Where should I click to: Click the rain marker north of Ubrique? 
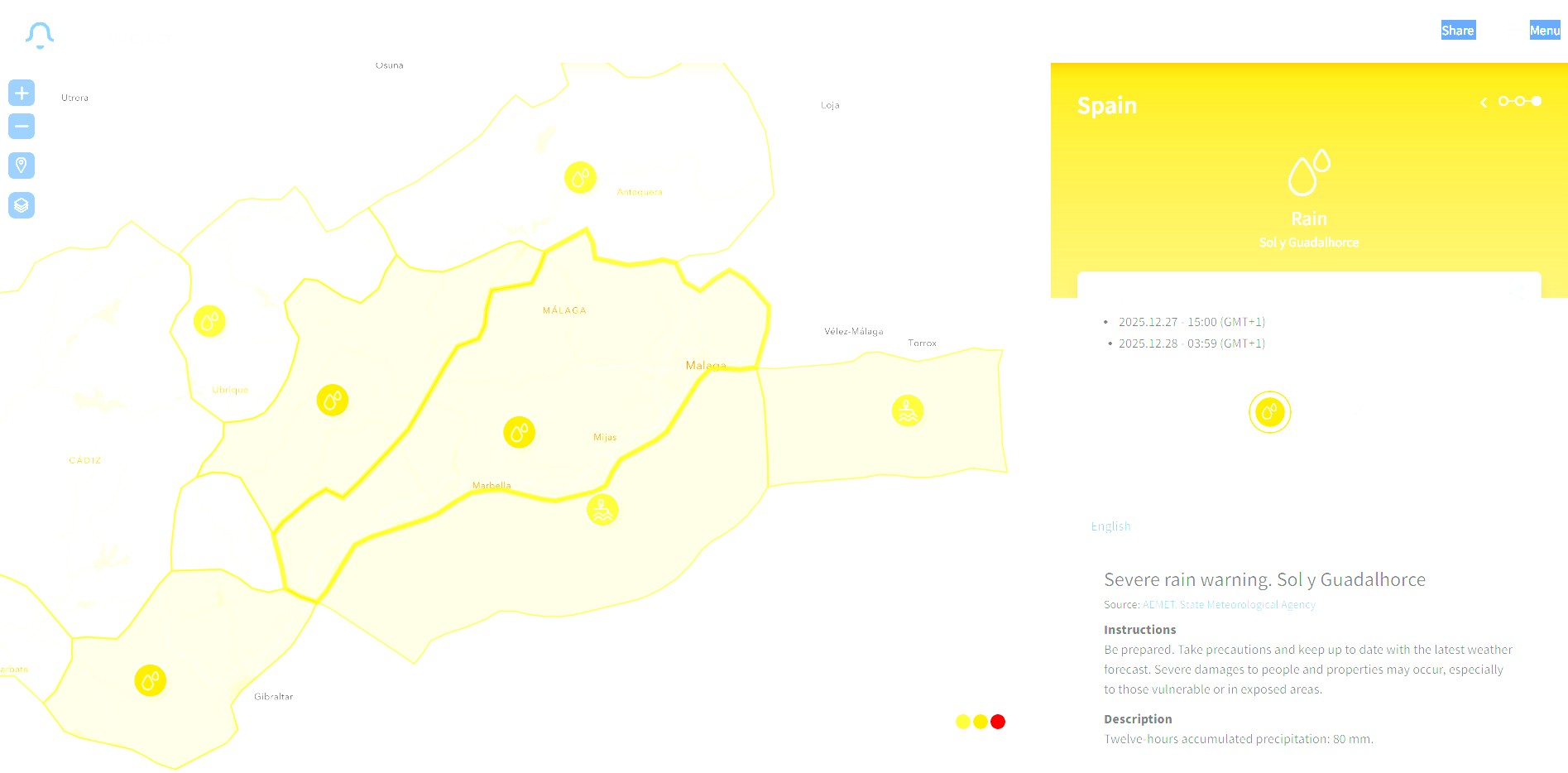(x=209, y=320)
